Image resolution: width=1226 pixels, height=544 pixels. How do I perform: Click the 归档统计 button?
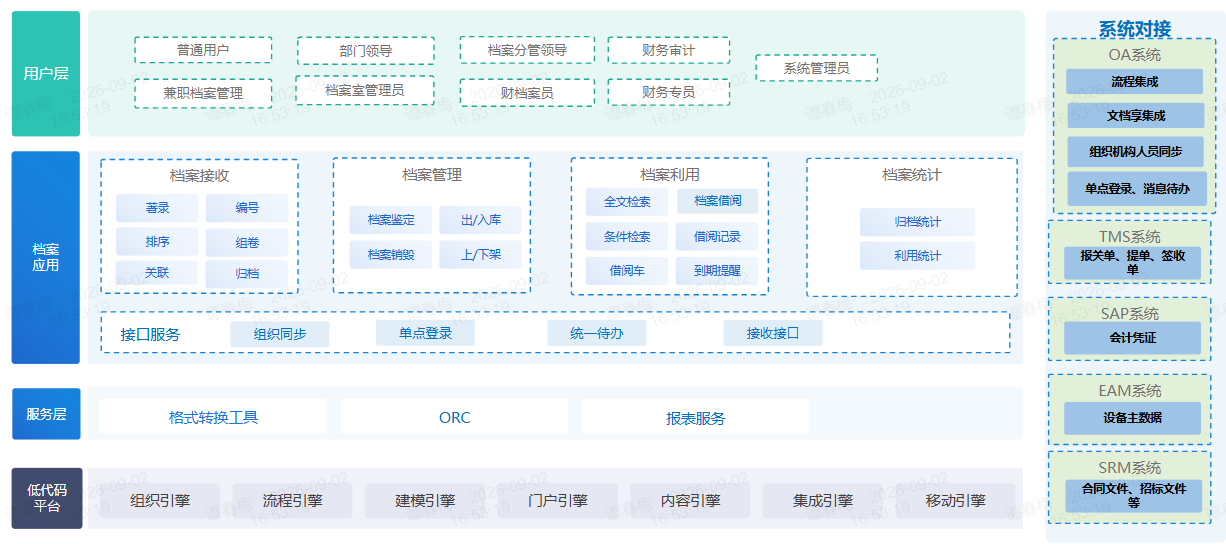point(917,222)
